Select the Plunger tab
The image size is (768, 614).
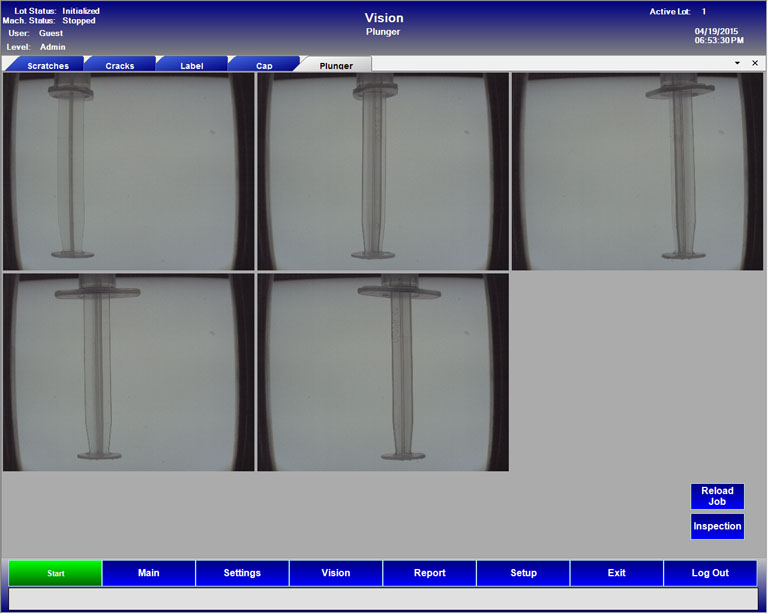point(336,65)
